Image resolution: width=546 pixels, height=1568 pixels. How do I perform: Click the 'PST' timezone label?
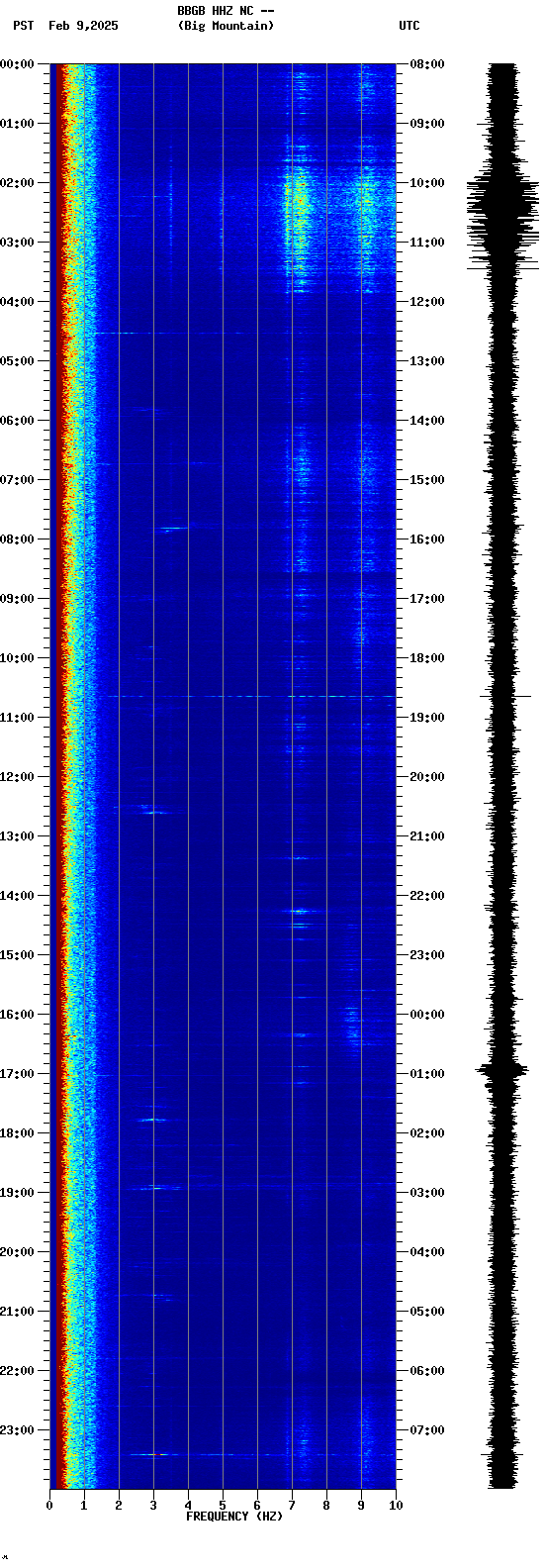click(24, 26)
